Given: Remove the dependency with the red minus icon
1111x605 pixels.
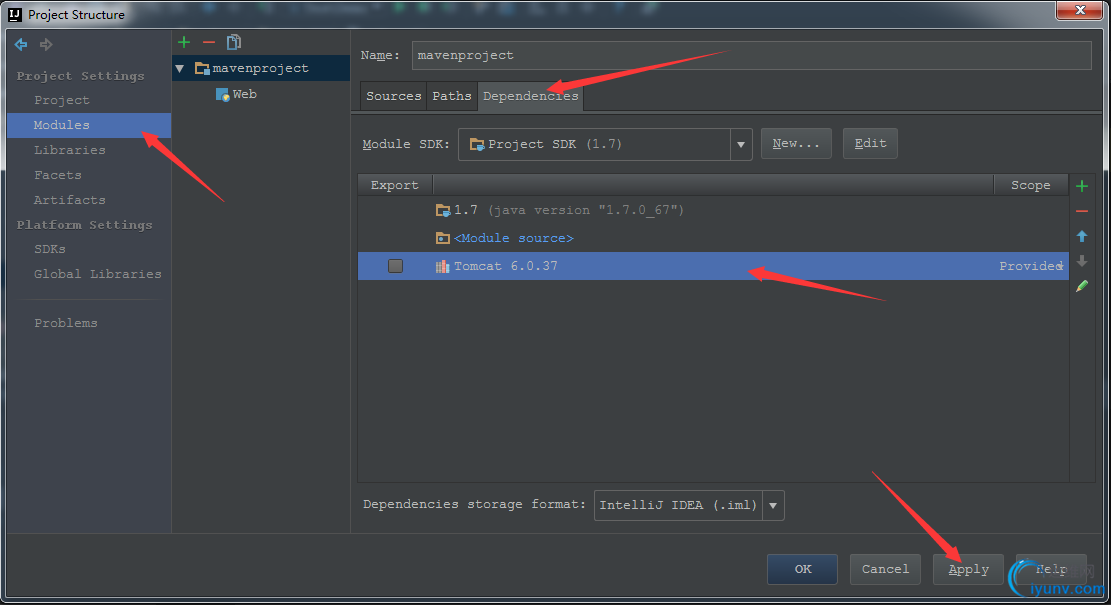Looking at the screenshot, I should click(x=1082, y=211).
